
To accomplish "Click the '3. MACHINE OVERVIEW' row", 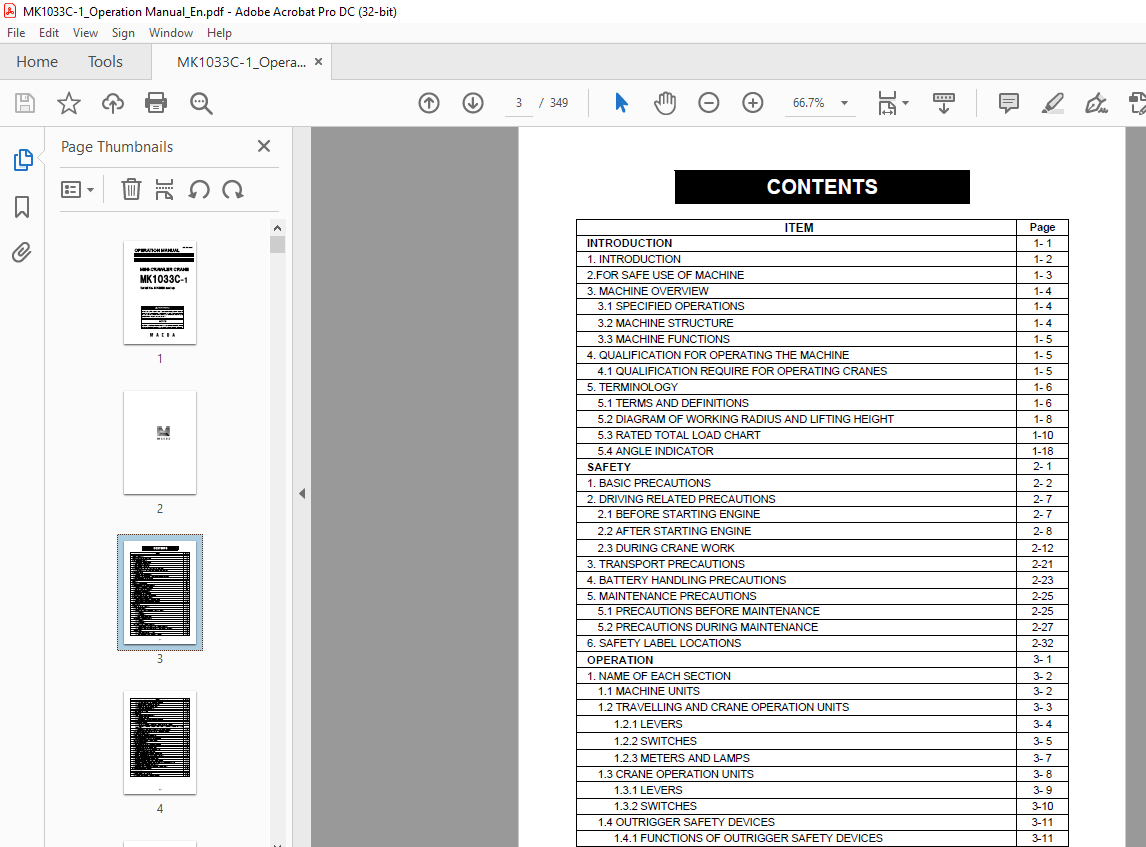I will click(x=822, y=291).
